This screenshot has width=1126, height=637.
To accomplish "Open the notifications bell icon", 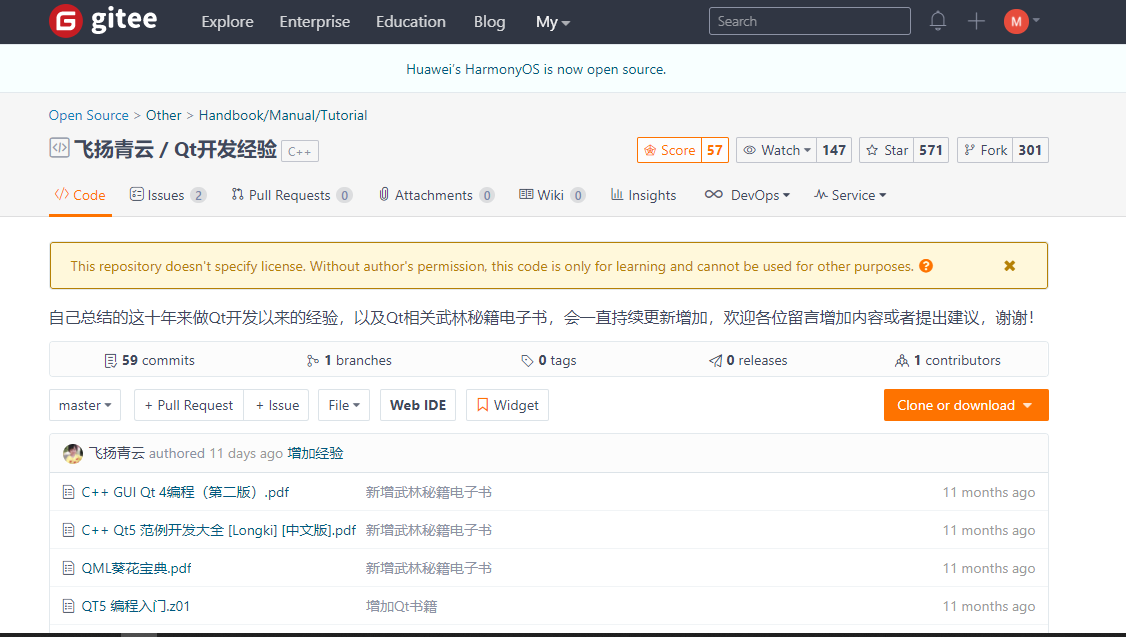I will [x=937, y=21].
